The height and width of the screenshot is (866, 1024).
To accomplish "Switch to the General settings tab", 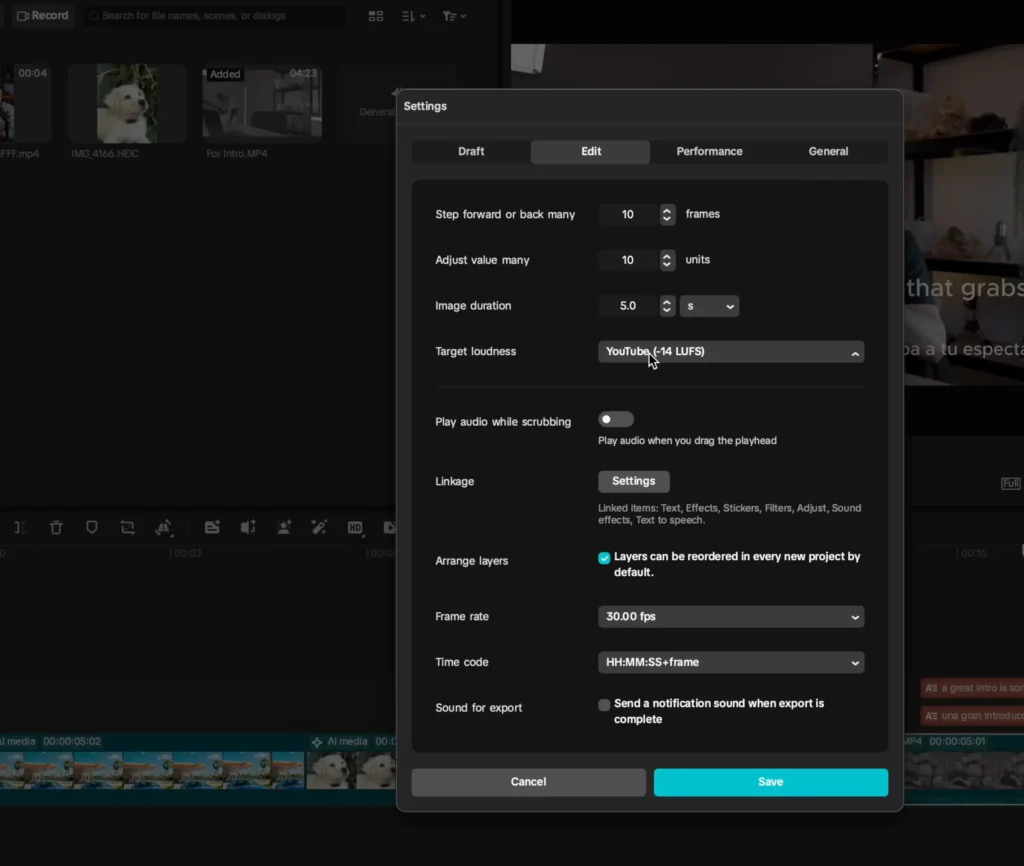I will tap(828, 152).
